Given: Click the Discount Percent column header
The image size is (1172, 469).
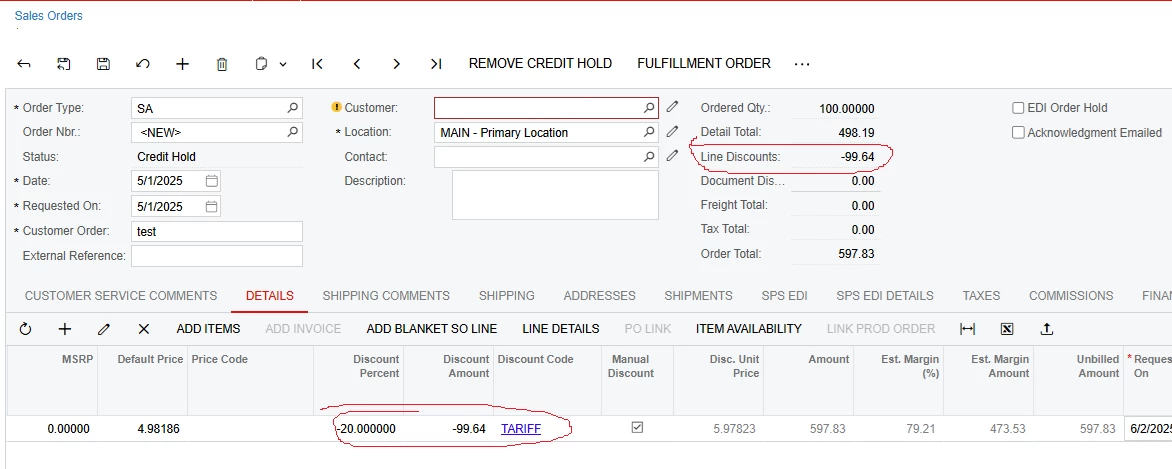Looking at the screenshot, I should [359, 380].
